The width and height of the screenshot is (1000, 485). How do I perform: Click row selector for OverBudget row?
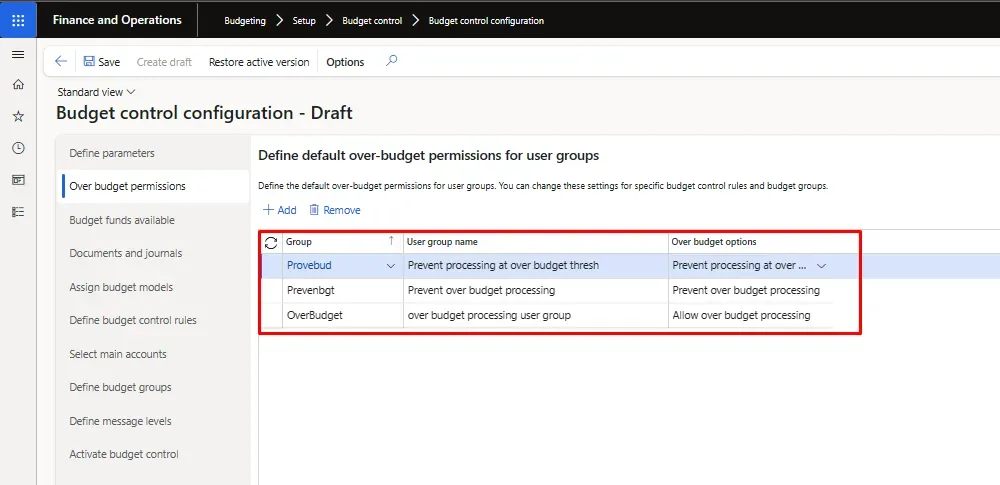pyautogui.click(x=272, y=315)
